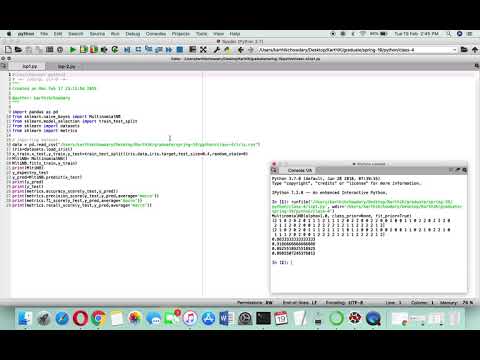Click the console tab browse icon
The width and height of the screenshot is (480, 360).
pos(274,170)
